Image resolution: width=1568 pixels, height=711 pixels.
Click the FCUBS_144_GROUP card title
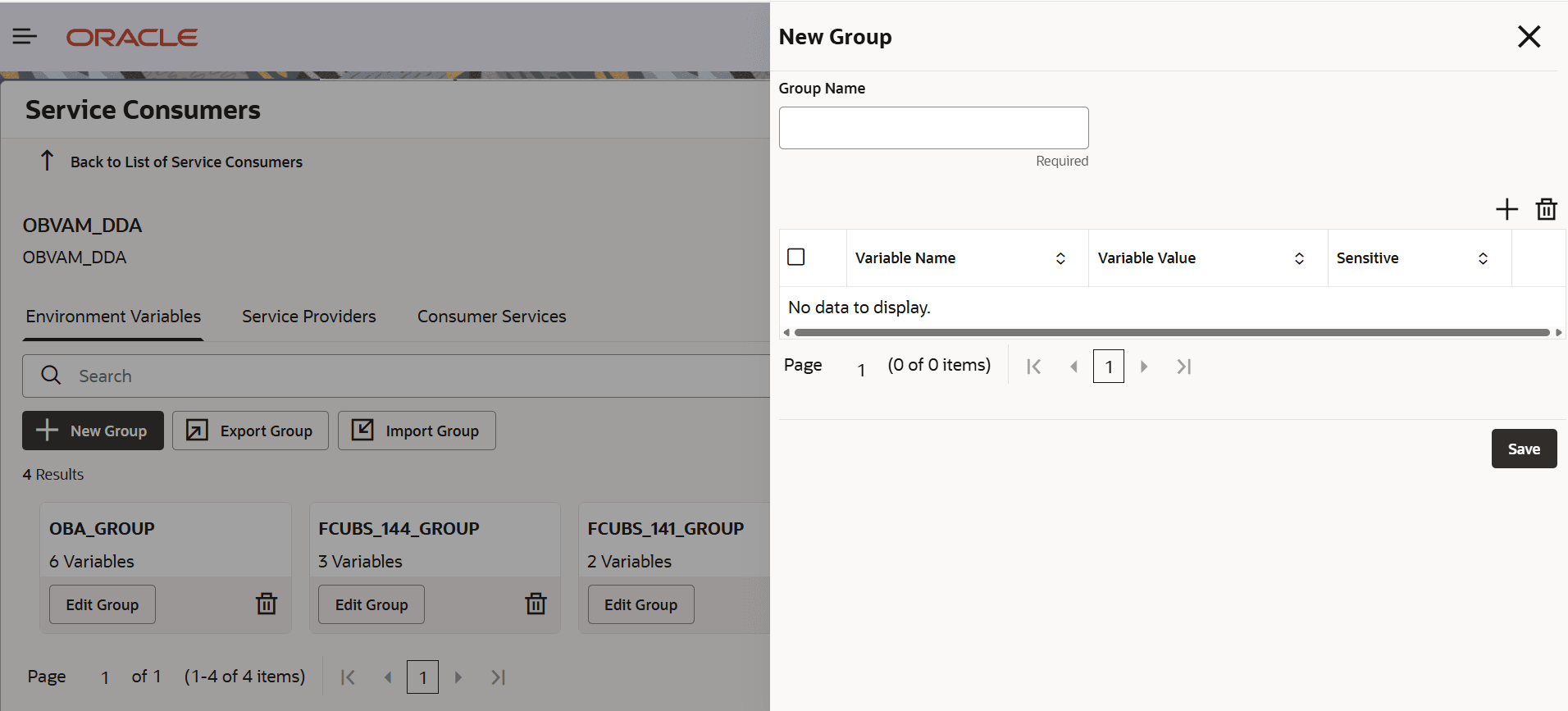(399, 529)
